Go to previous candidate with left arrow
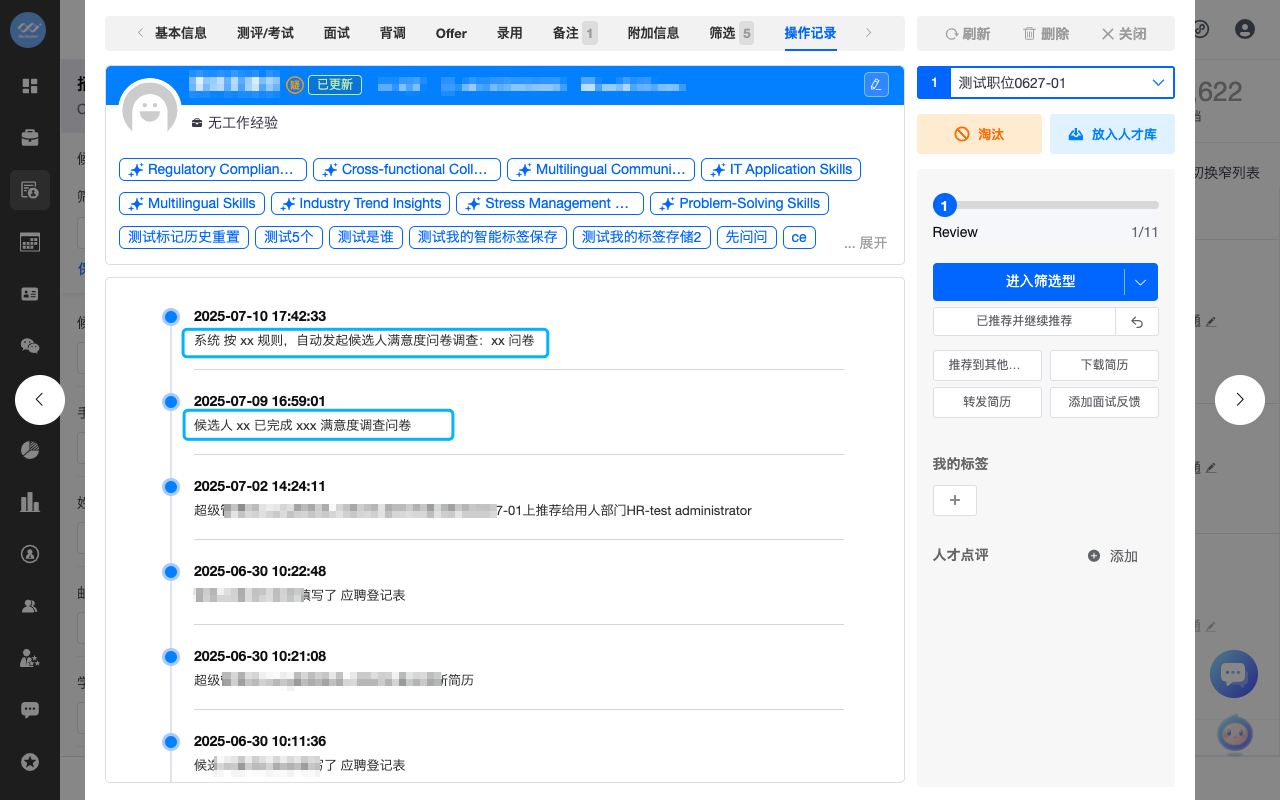Viewport: 1280px width, 800px height. pyautogui.click(x=40, y=399)
